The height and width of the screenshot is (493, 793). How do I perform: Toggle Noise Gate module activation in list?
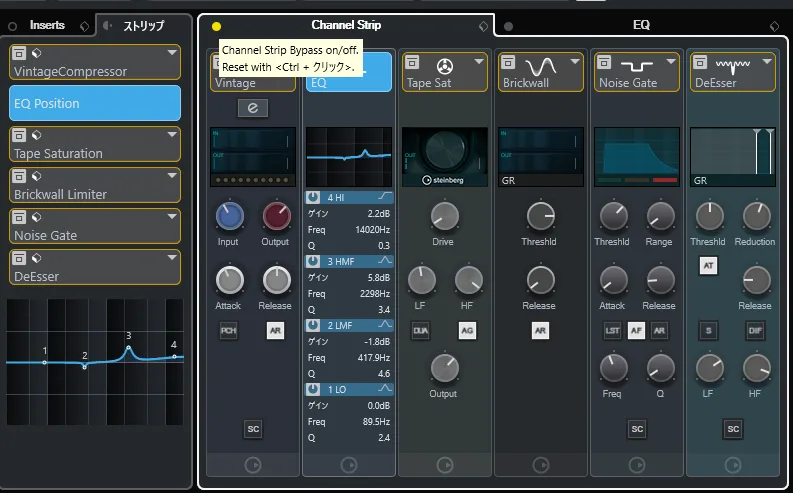(x=19, y=217)
